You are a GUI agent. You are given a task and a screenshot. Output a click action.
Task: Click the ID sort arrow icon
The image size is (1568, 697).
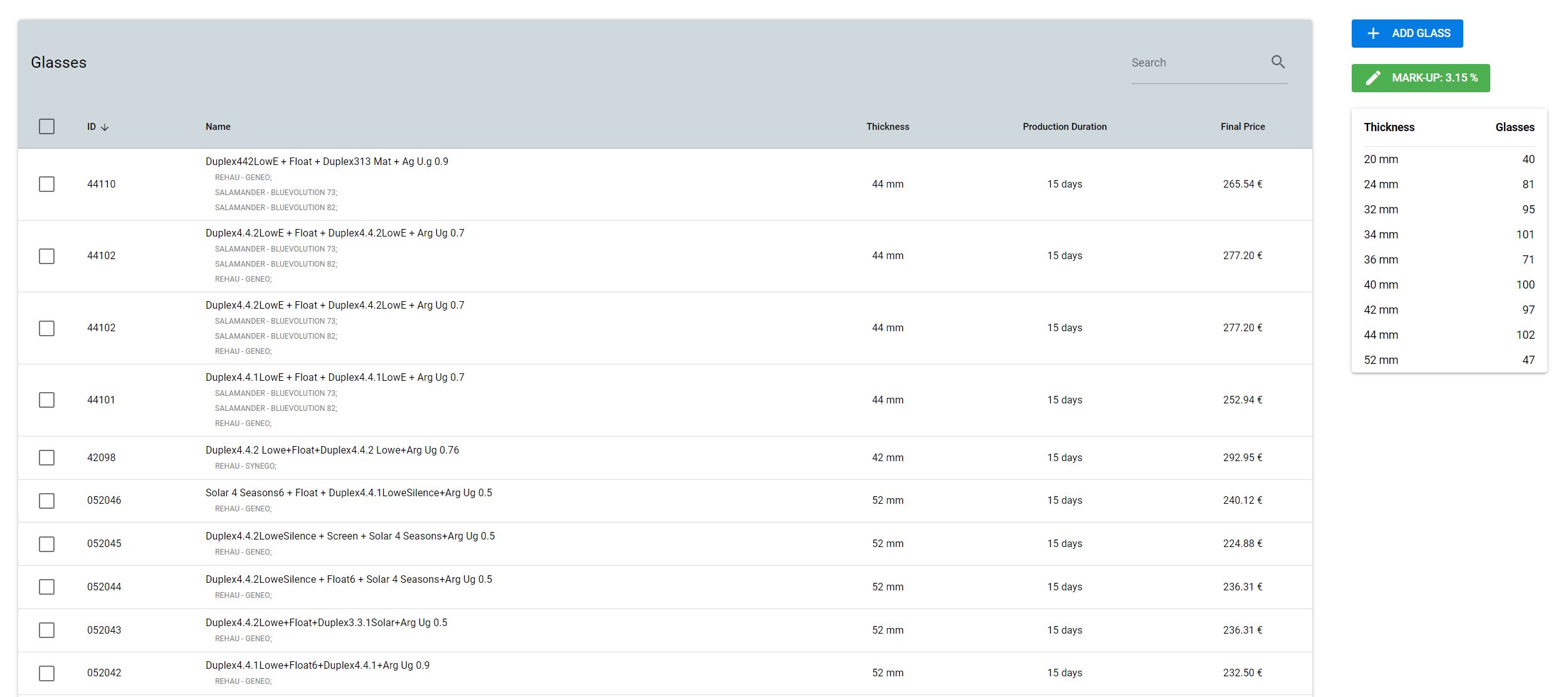pyautogui.click(x=105, y=127)
